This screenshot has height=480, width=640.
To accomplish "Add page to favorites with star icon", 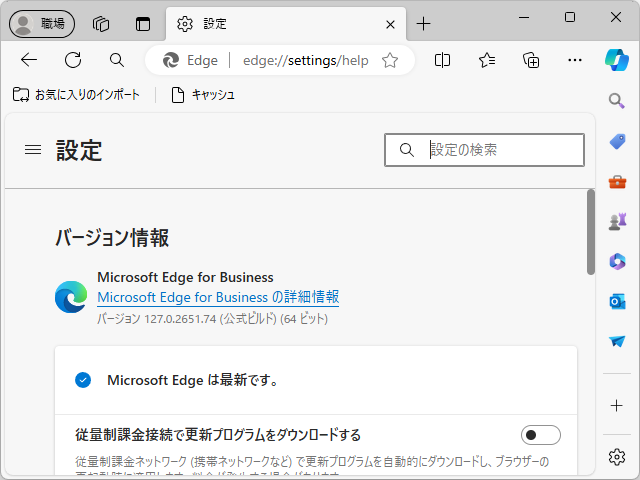I will (x=390, y=60).
